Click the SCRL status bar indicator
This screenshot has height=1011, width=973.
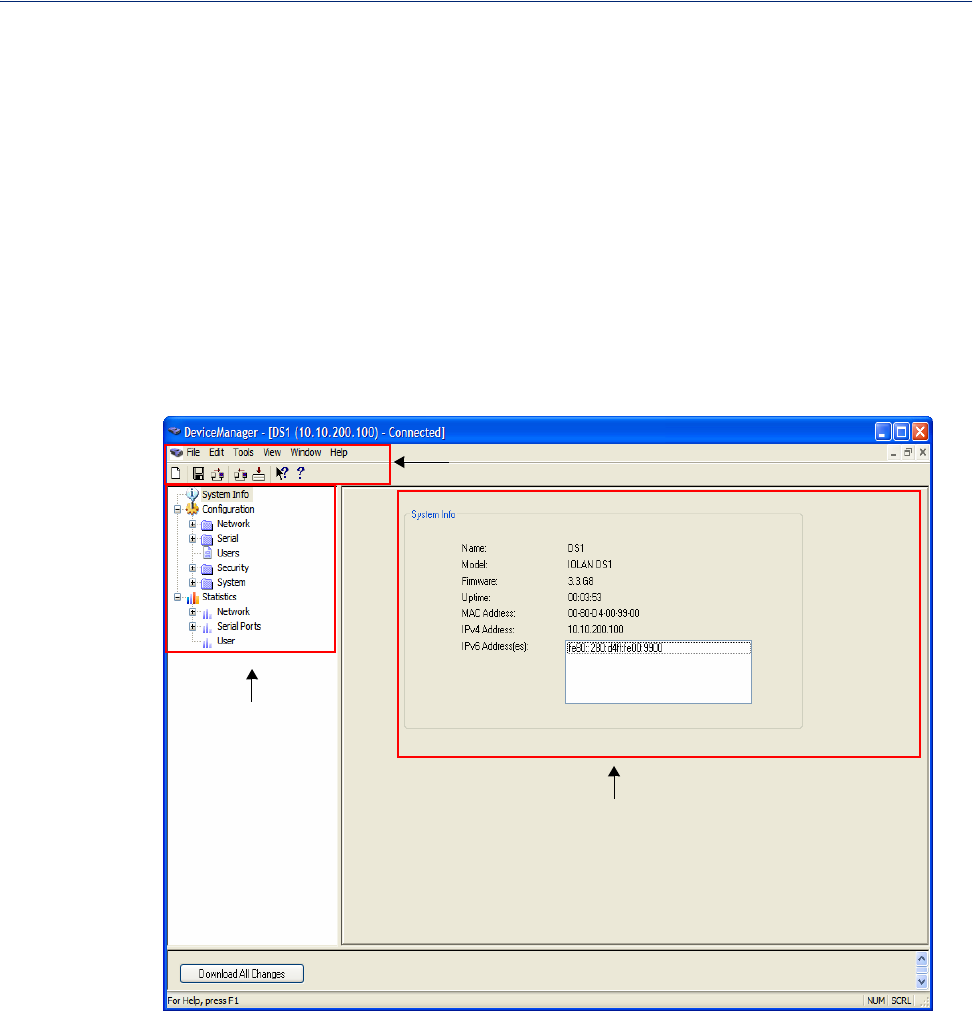coord(901,1001)
